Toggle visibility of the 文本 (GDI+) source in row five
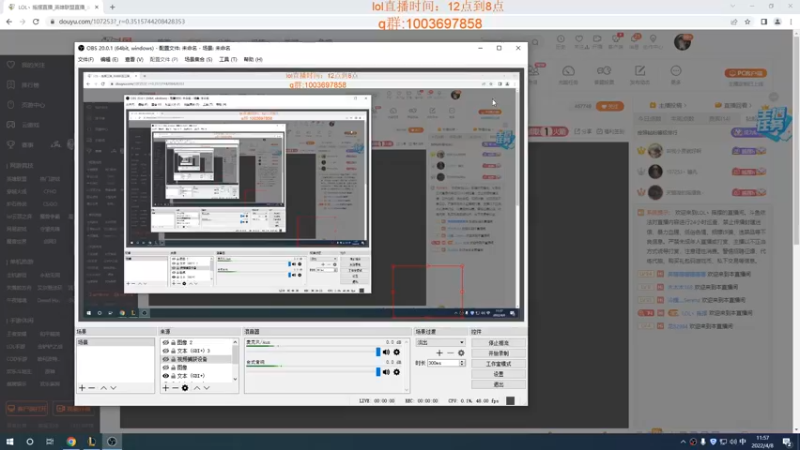The image size is (800, 450). click(165, 376)
